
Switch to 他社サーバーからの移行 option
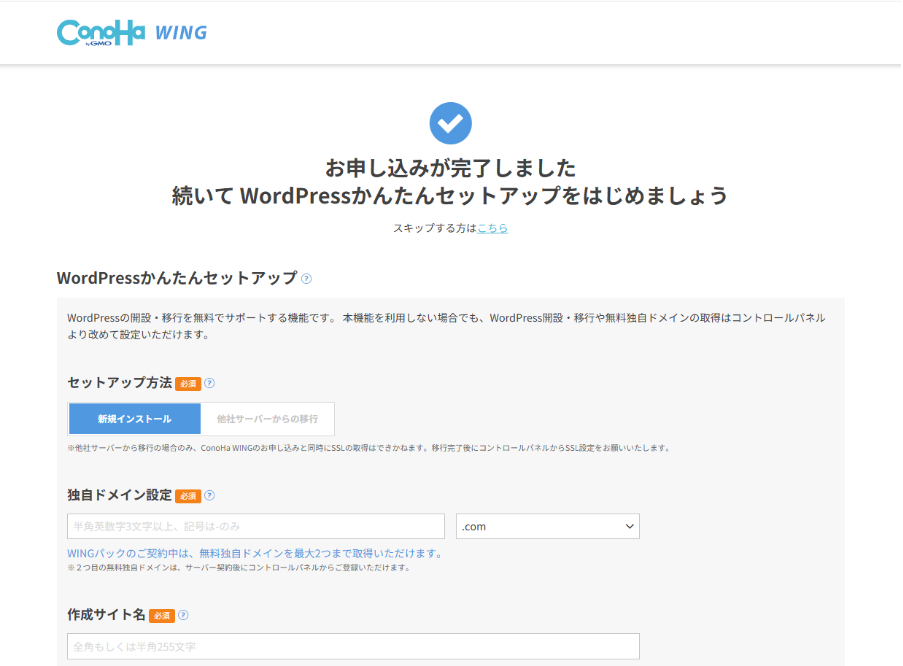click(x=267, y=419)
